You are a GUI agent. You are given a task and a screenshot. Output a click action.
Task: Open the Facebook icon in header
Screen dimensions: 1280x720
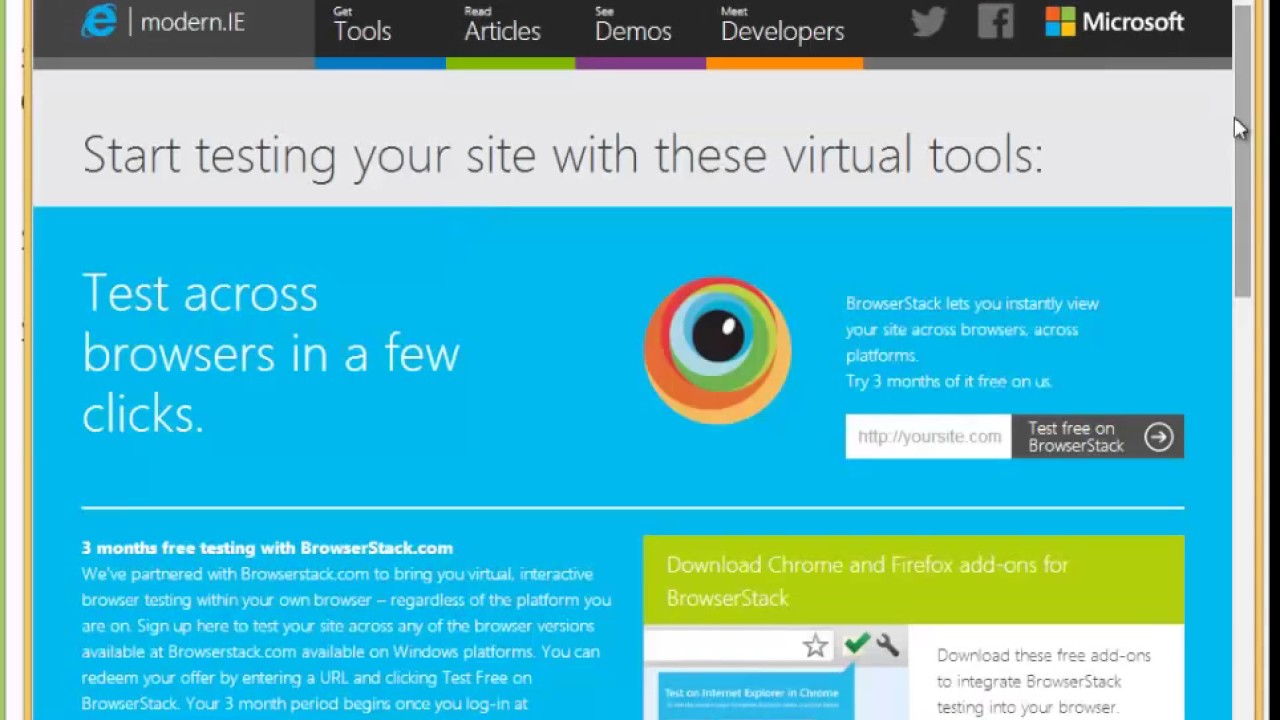coord(995,21)
